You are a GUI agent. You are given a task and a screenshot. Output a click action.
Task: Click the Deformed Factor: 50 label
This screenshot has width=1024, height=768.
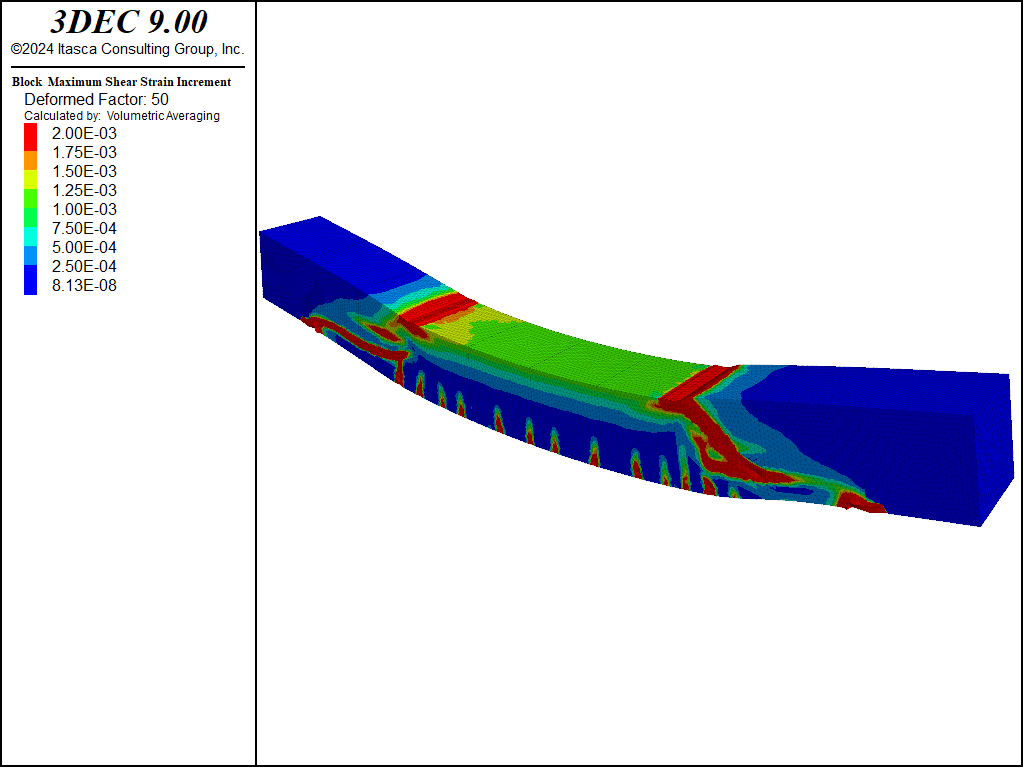pyautogui.click(x=96, y=99)
